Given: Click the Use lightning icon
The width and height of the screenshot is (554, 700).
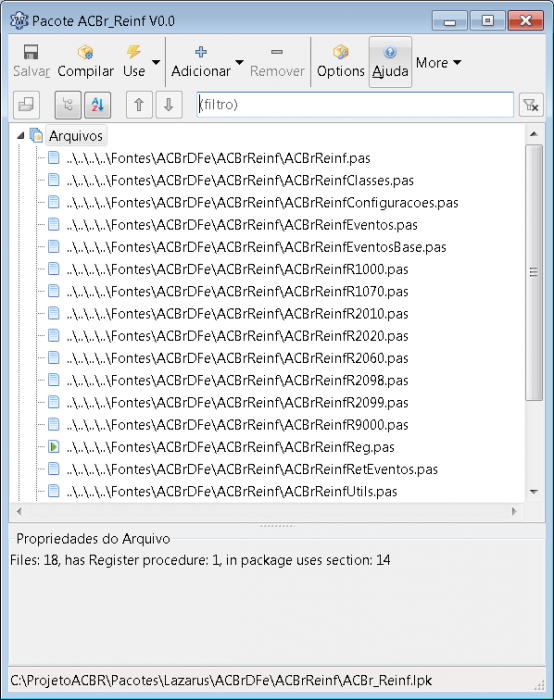Looking at the screenshot, I should 133,52.
